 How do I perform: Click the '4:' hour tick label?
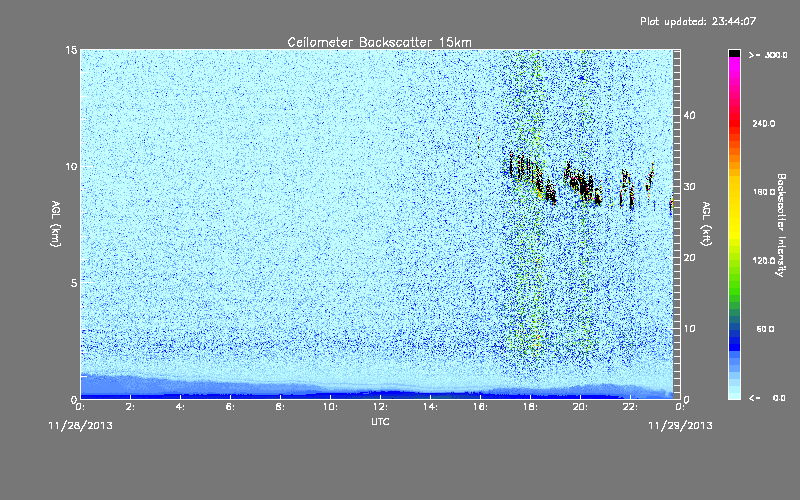[x=181, y=407]
